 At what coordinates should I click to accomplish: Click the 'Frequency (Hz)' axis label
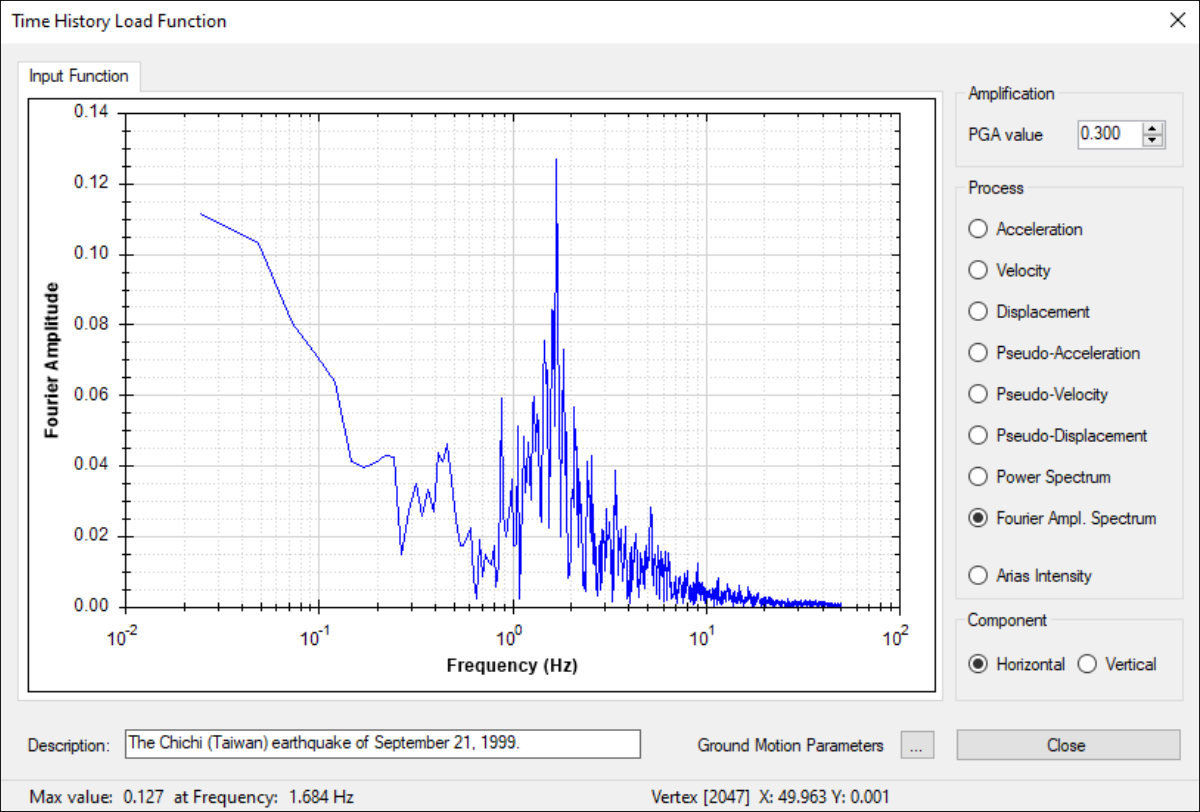[x=512, y=665]
